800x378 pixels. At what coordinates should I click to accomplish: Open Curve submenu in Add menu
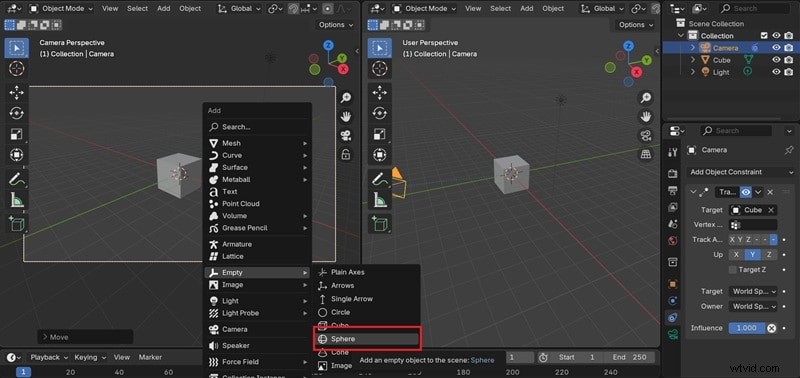click(x=258, y=155)
